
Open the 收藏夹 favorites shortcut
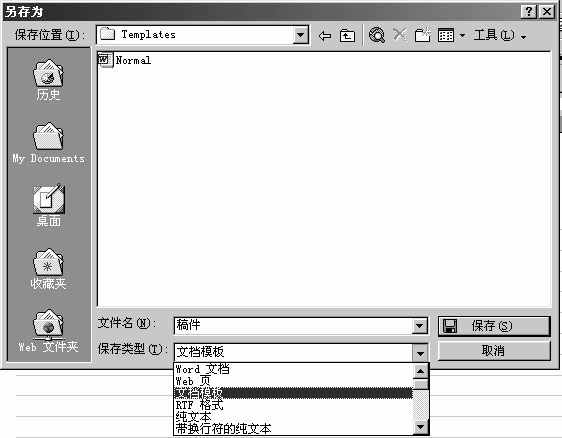point(48,270)
